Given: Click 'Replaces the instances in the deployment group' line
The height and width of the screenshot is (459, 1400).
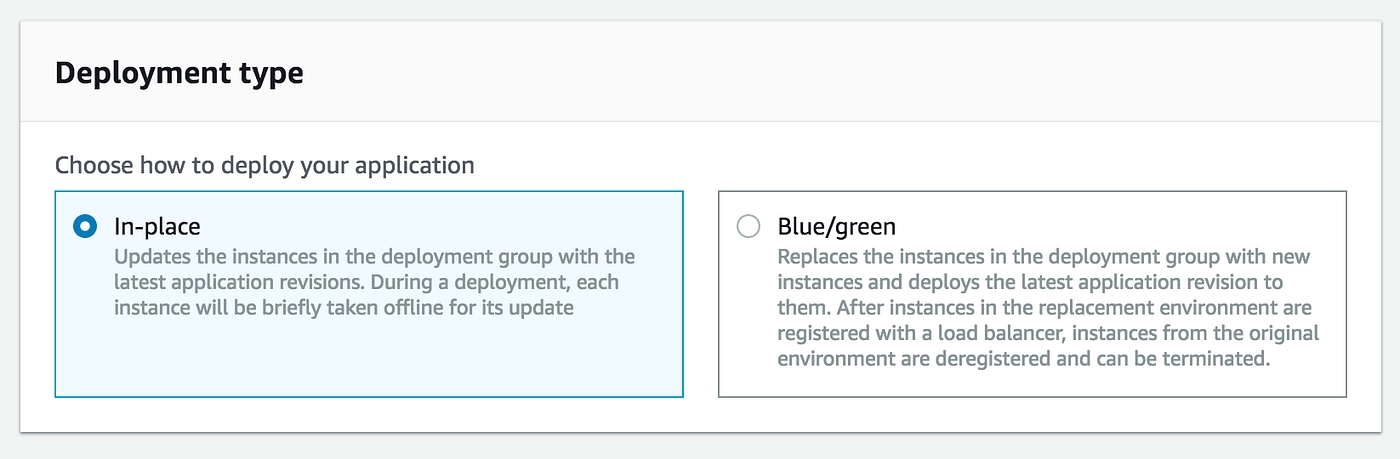Looking at the screenshot, I should [1043, 257].
